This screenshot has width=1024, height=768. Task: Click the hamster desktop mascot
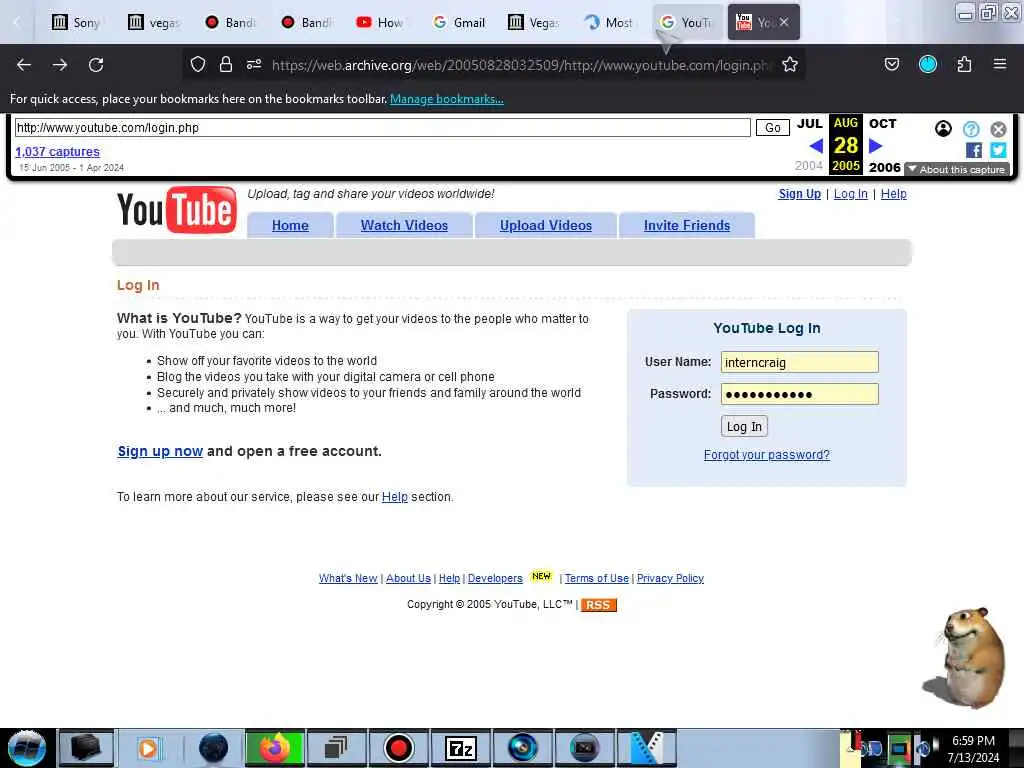click(967, 658)
